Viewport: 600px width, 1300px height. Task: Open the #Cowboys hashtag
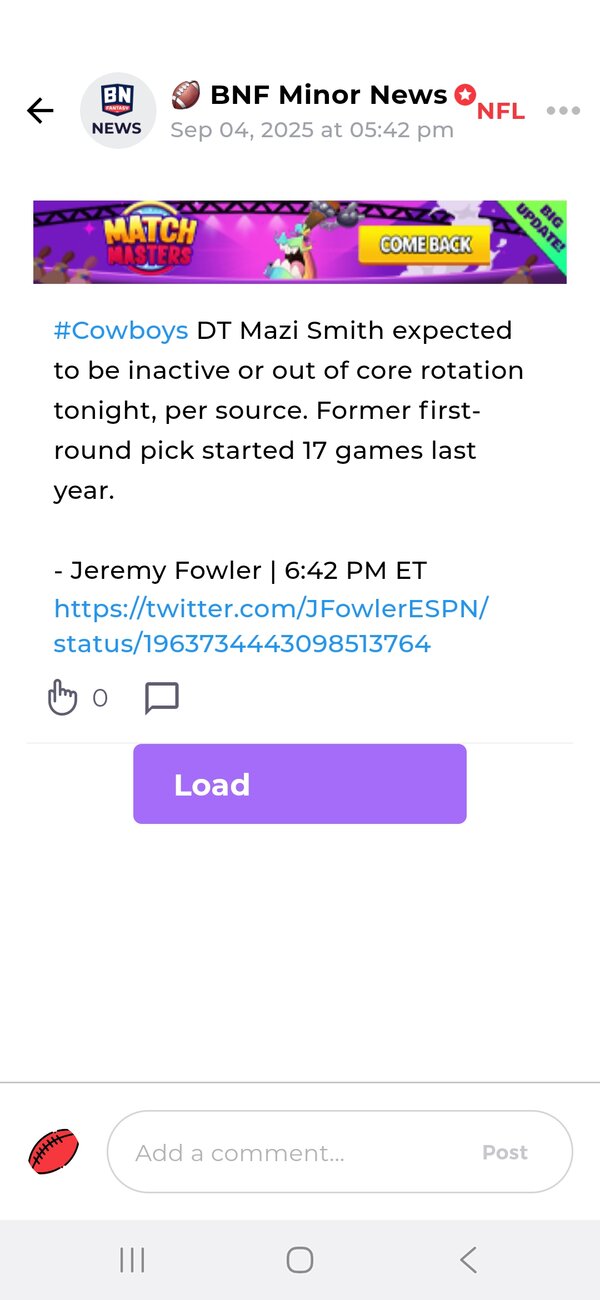pyautogui.click(x=120, y=330)
